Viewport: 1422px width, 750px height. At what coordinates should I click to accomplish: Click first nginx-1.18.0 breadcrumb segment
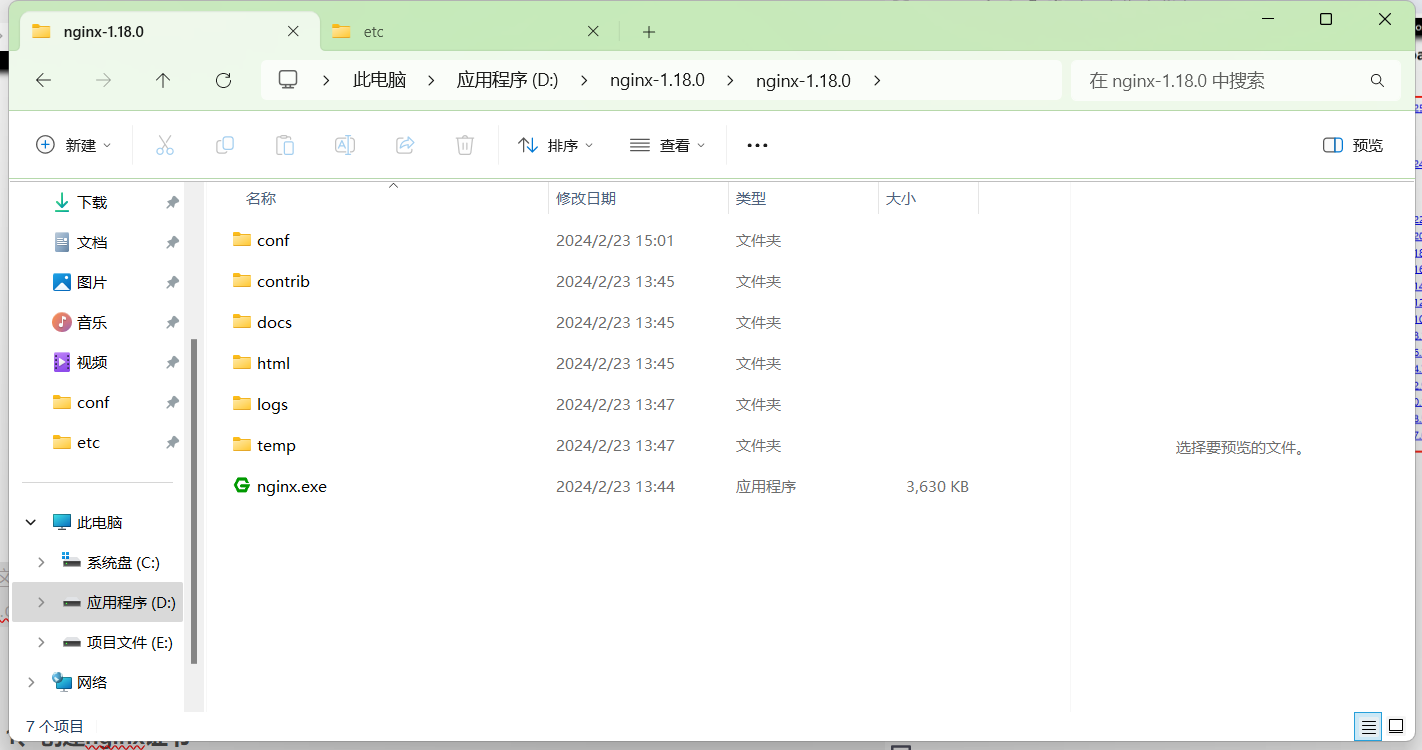(x=657, y=81)
